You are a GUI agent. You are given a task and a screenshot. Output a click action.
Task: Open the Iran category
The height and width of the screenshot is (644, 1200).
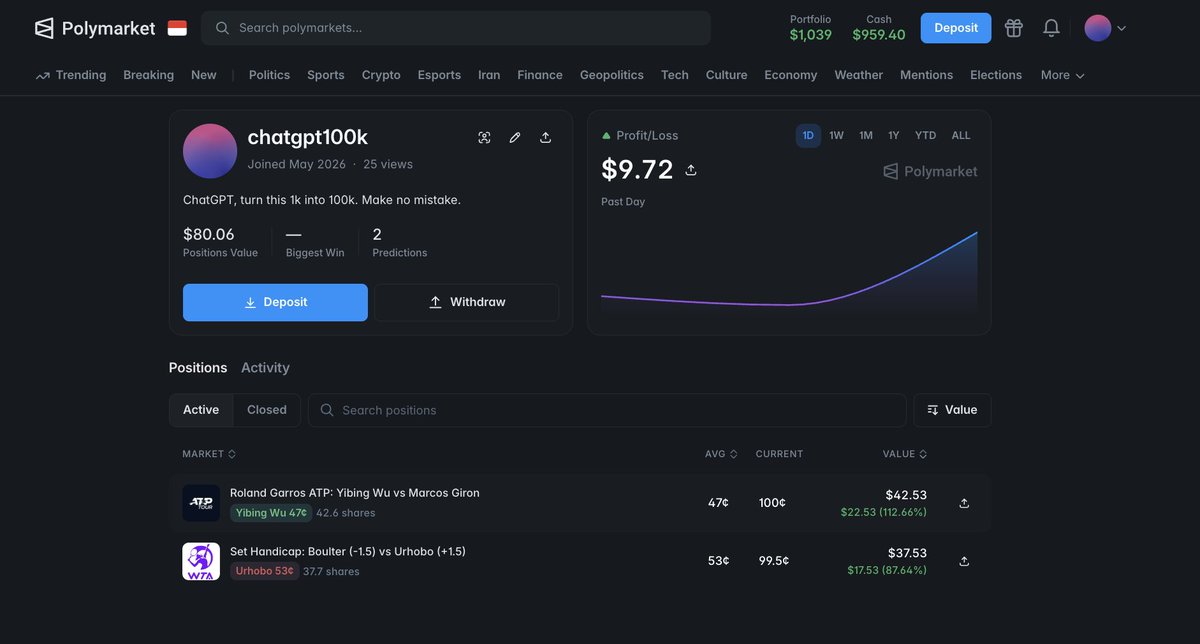[489, 75]
